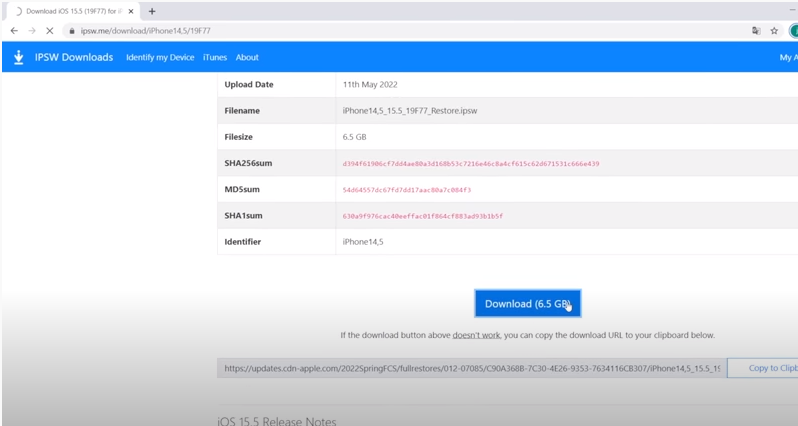Click the translate page icon

(x=756, y=31)
